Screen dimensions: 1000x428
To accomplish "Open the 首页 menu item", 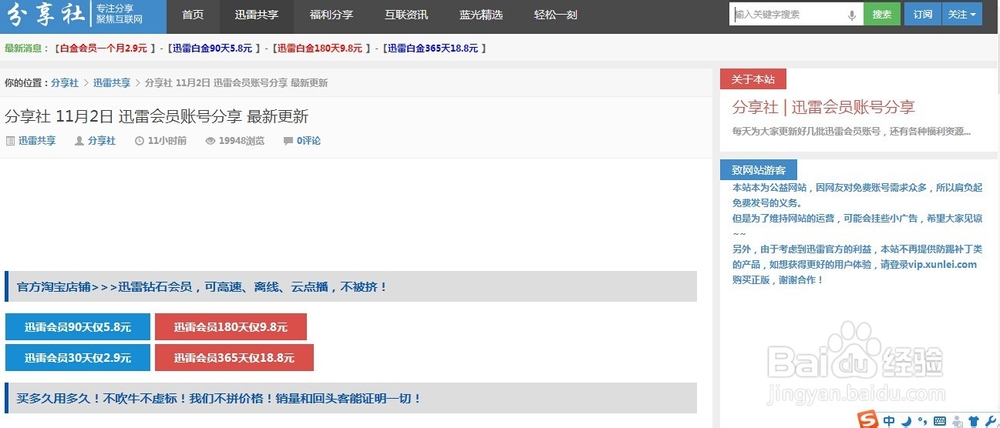I will 193,15.
